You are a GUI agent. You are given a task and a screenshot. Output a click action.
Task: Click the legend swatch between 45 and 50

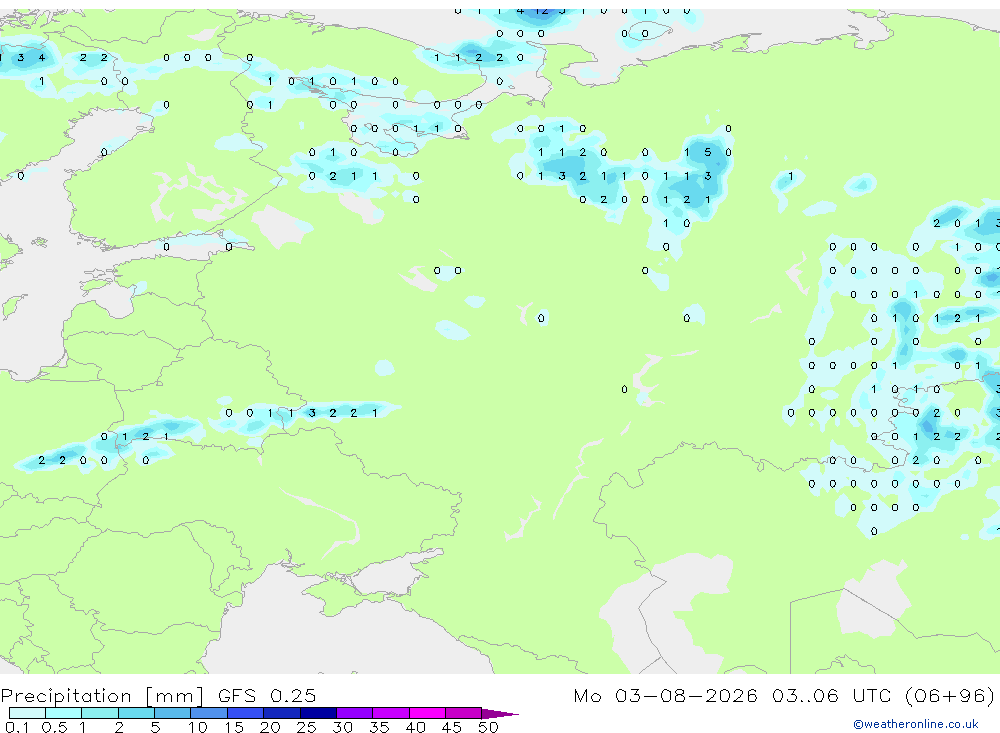463,713
